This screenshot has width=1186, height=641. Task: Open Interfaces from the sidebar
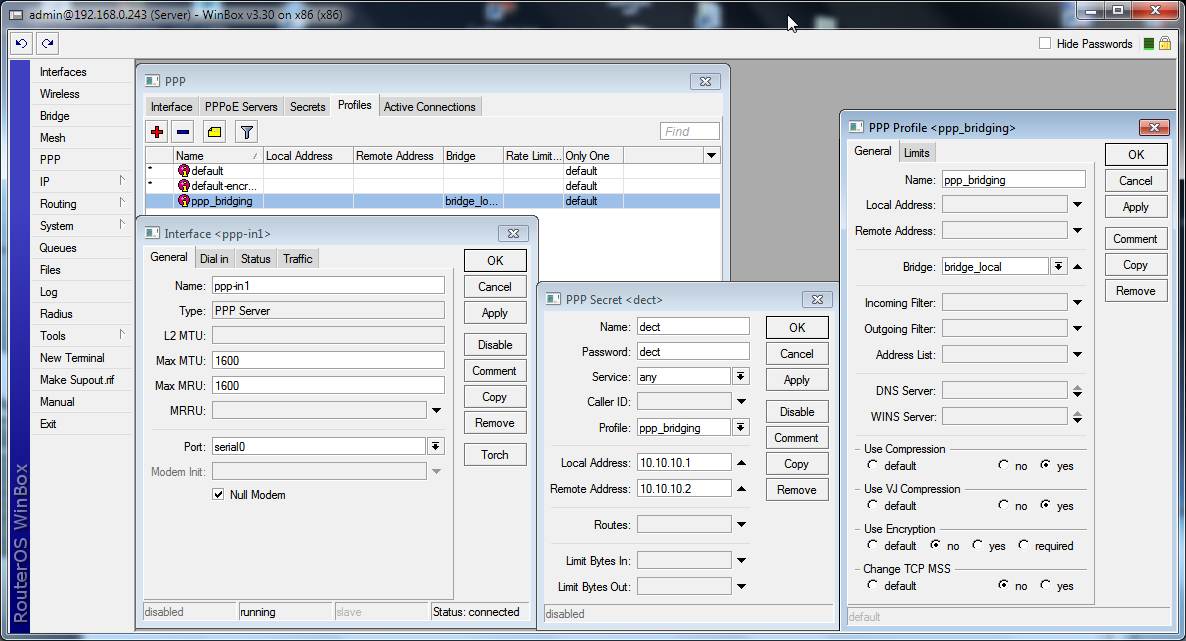click(63, 72)
